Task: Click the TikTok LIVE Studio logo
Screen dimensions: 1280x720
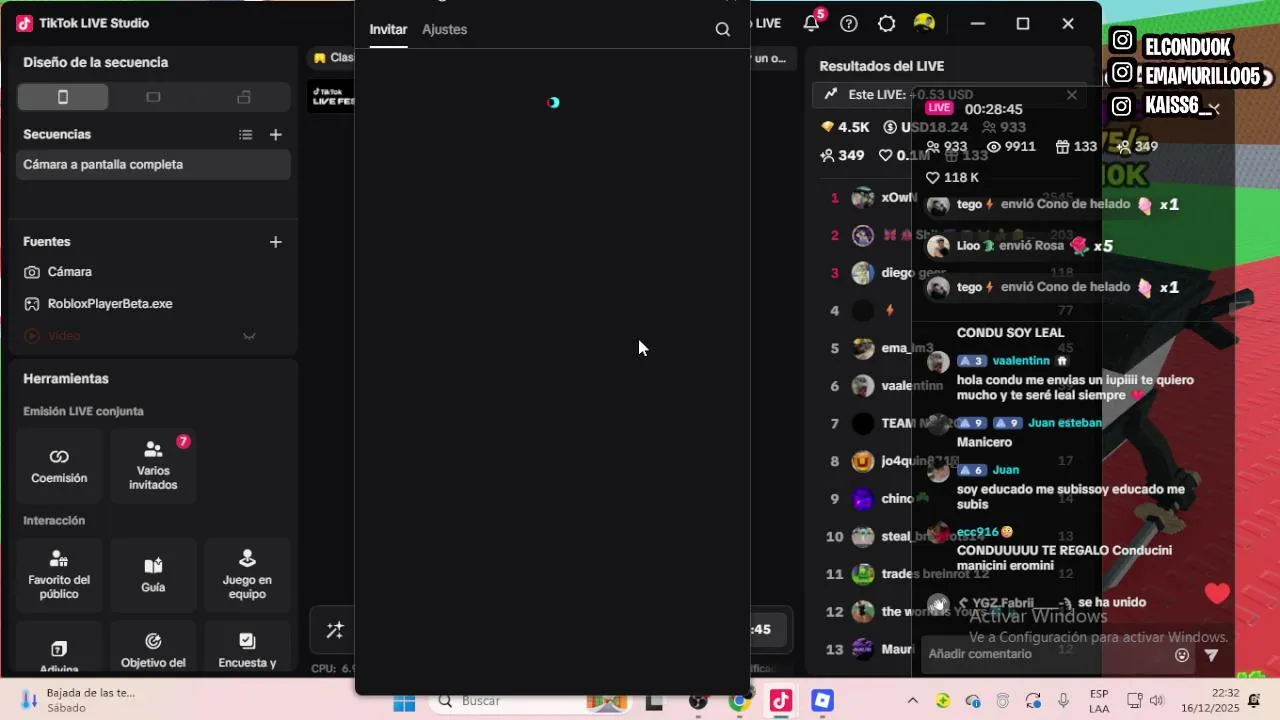Action: 24,23
